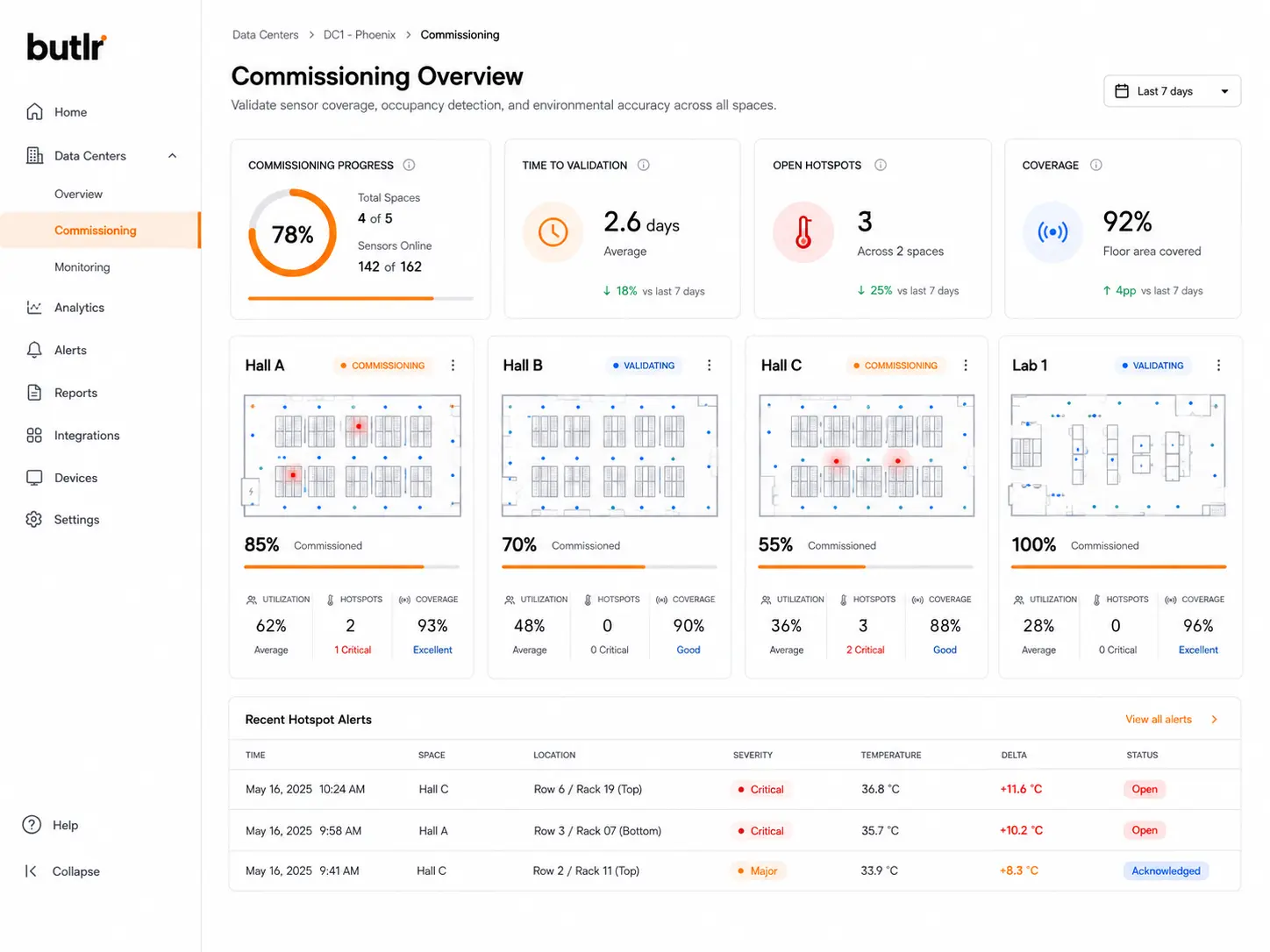Click the orange clock icon

[553, 232]
